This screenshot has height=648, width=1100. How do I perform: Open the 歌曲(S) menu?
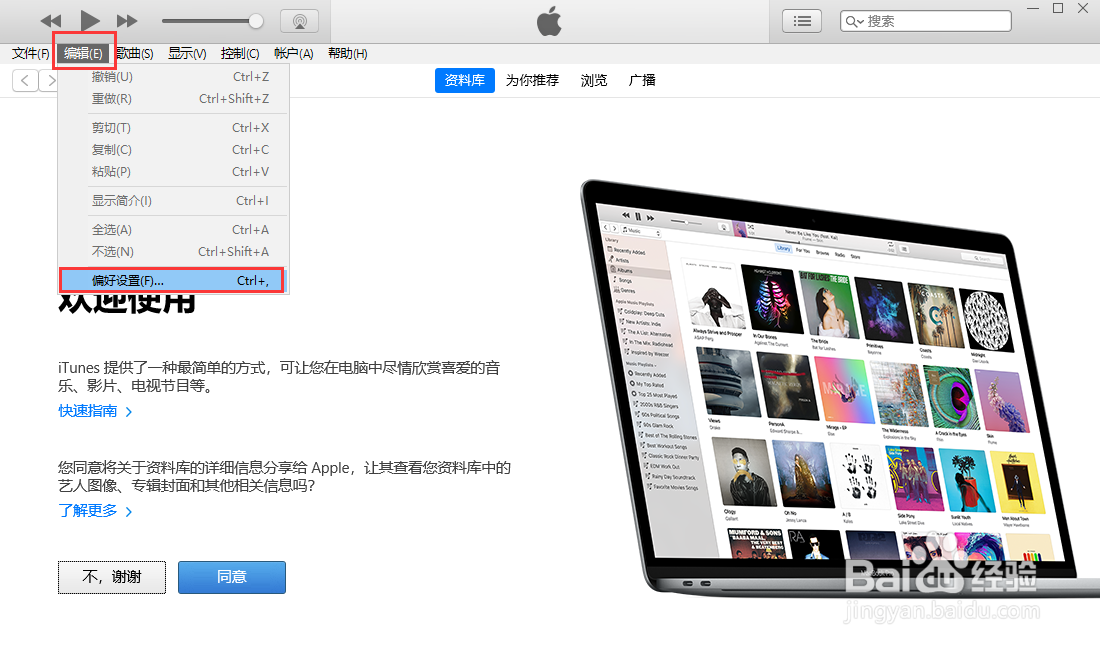click(135, 53)
